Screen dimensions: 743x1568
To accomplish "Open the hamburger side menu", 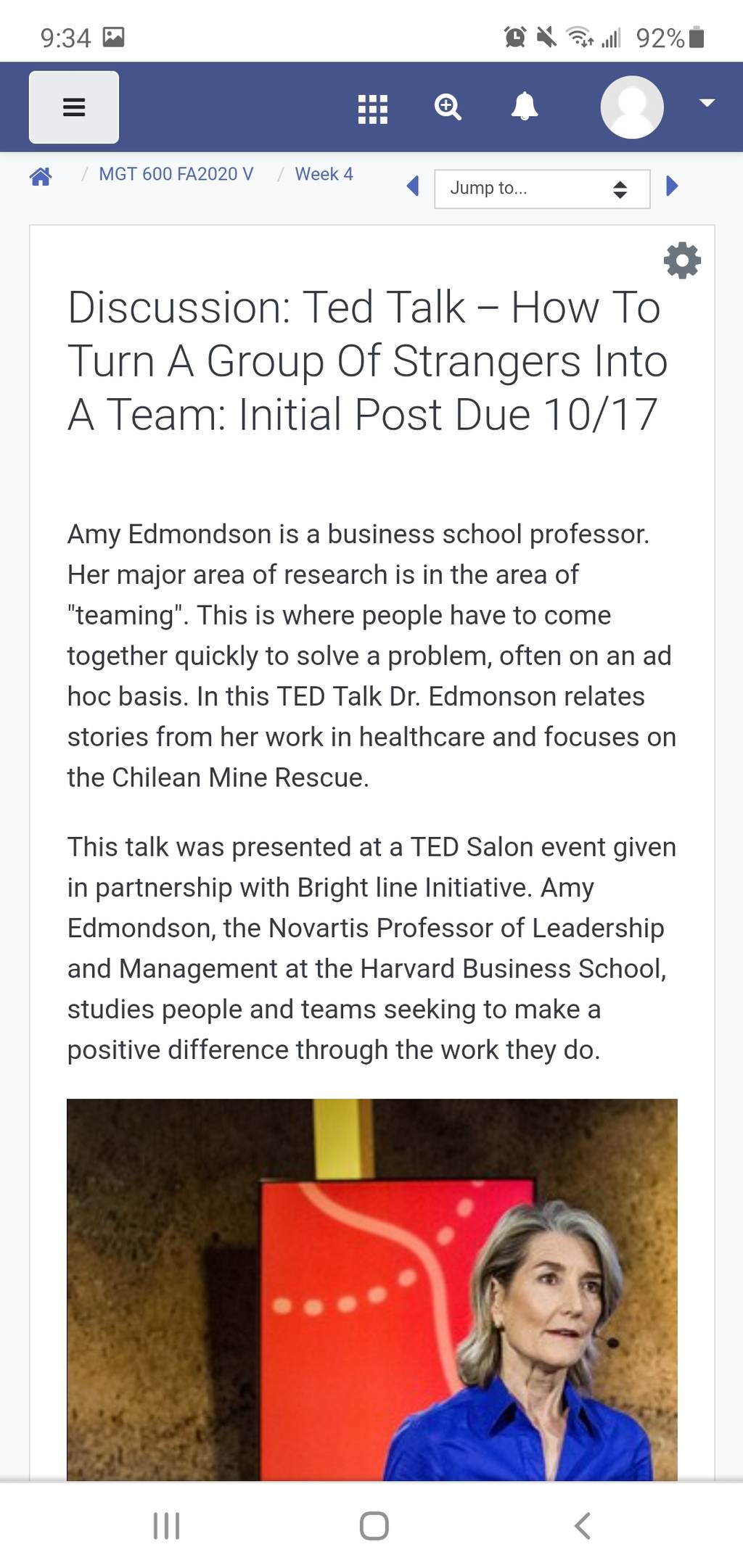I will coord(74,107).
